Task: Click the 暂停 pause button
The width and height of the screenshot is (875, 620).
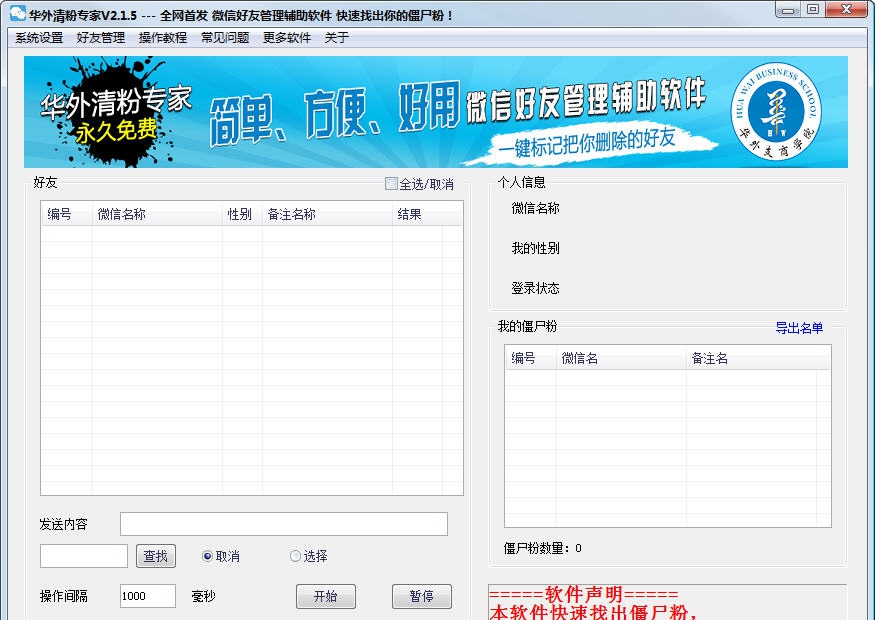Action: (x=421, y=596)
